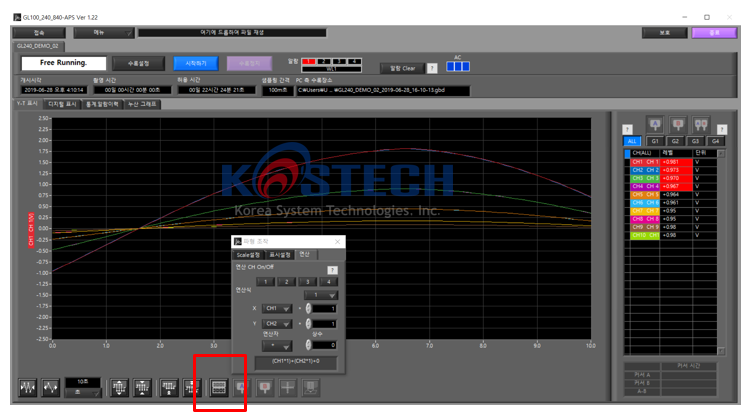Open the waveform operation panel icon

[219, 387]
